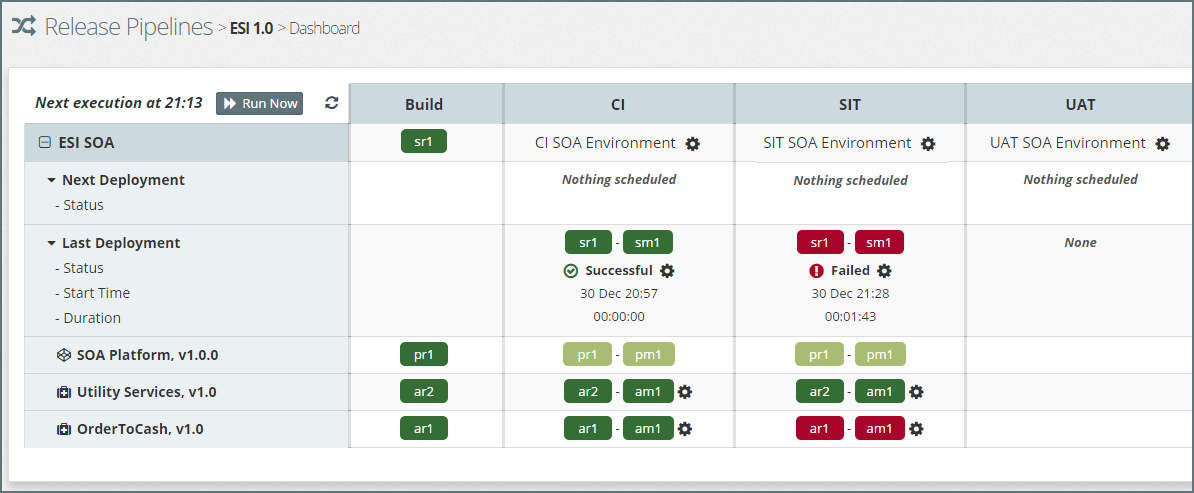This screenshot has width=1194, height=493.
Task: Click the red sr1 badge under SIT
Action: (x=819, y=242)
